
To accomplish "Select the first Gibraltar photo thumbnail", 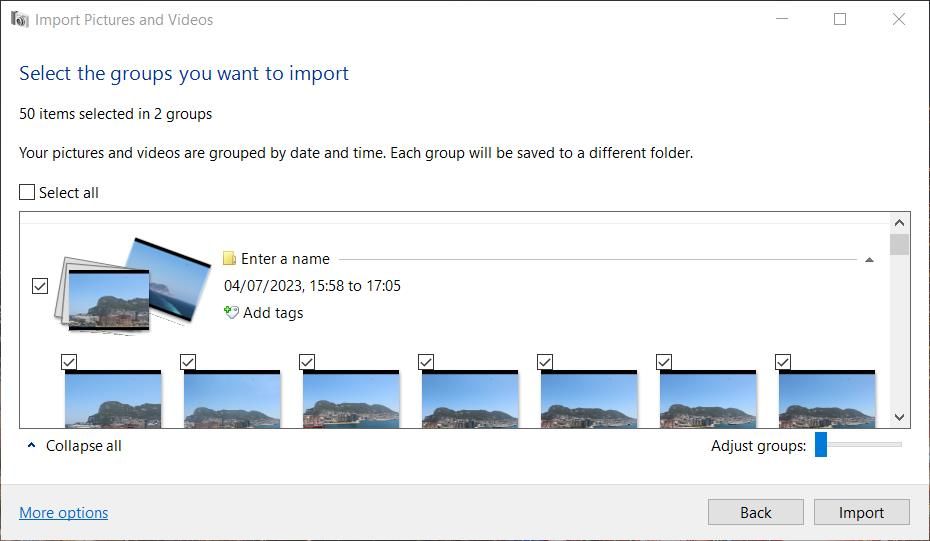I will tap(113, 399).
